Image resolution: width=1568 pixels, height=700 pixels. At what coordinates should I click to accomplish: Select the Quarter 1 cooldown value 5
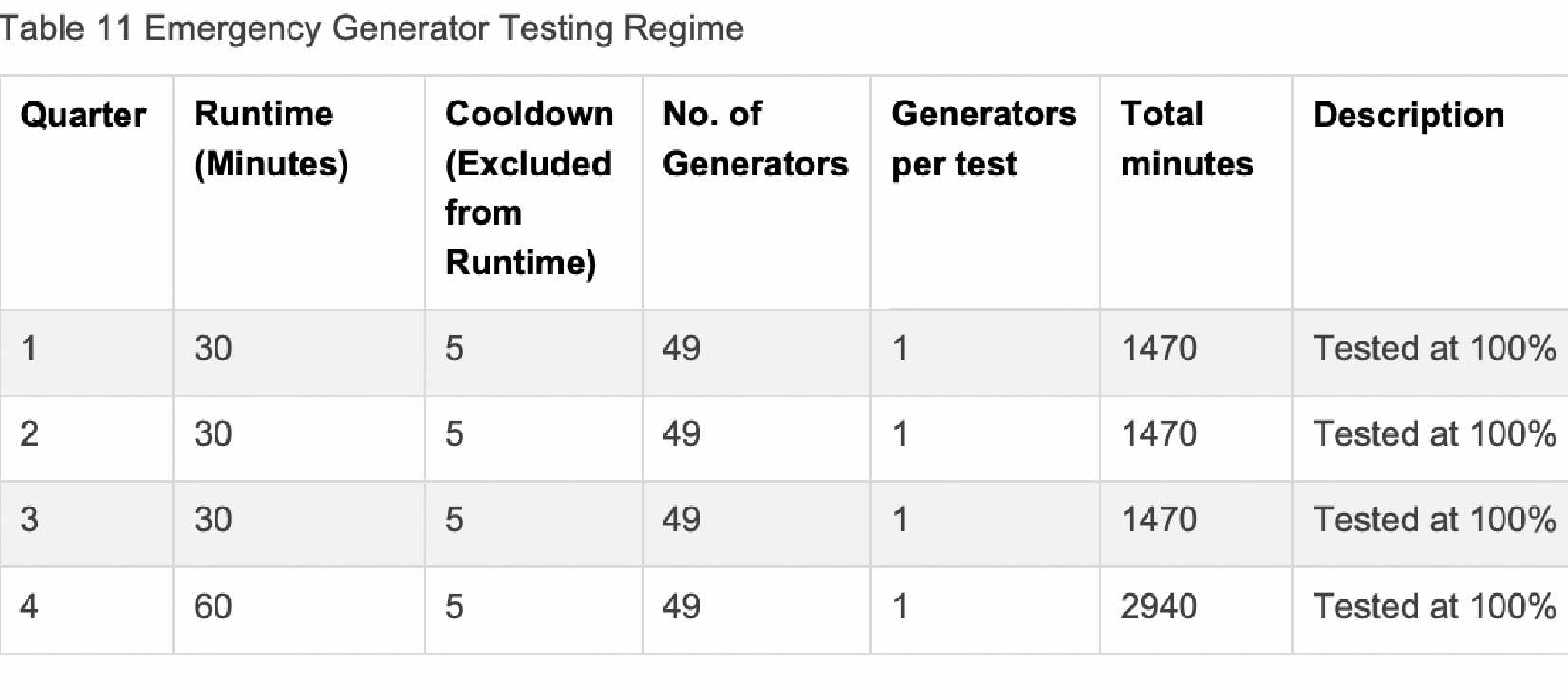coord(455,348)
